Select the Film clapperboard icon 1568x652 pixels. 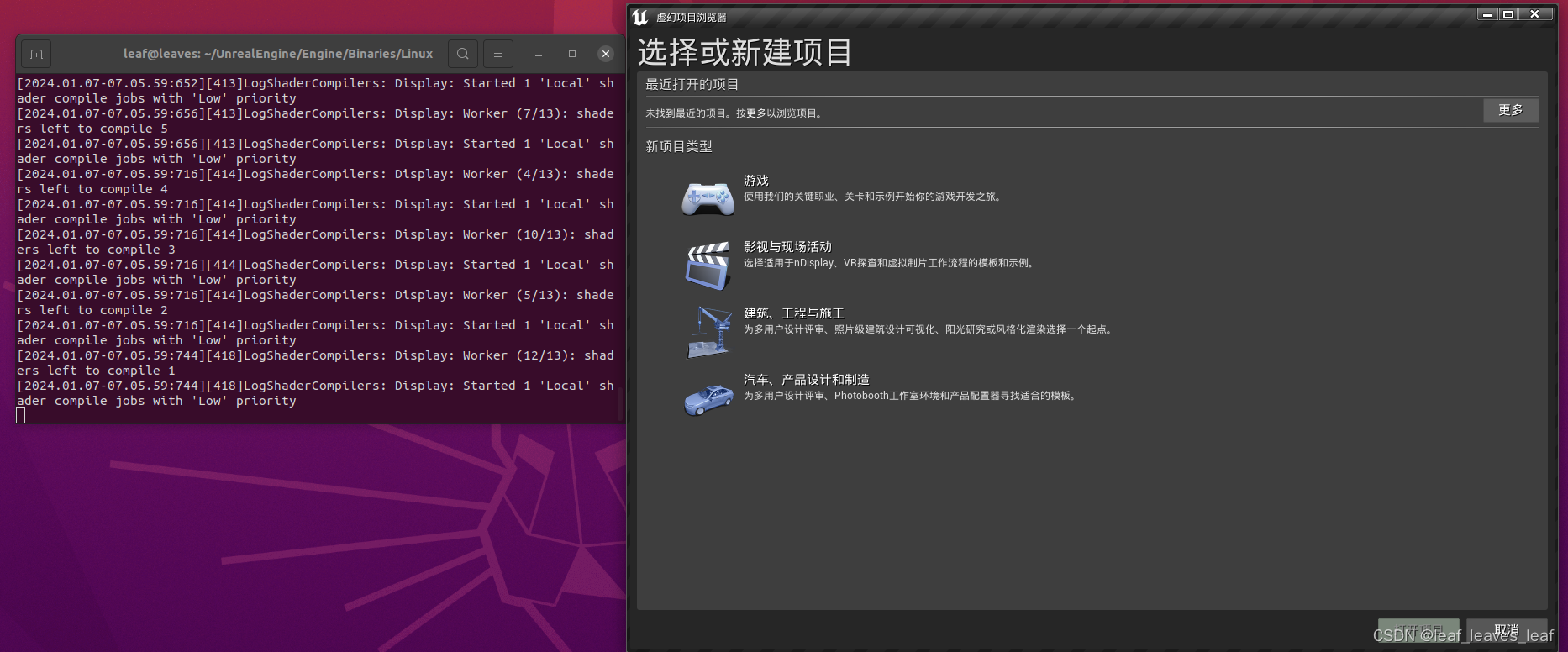click(708, 266)
